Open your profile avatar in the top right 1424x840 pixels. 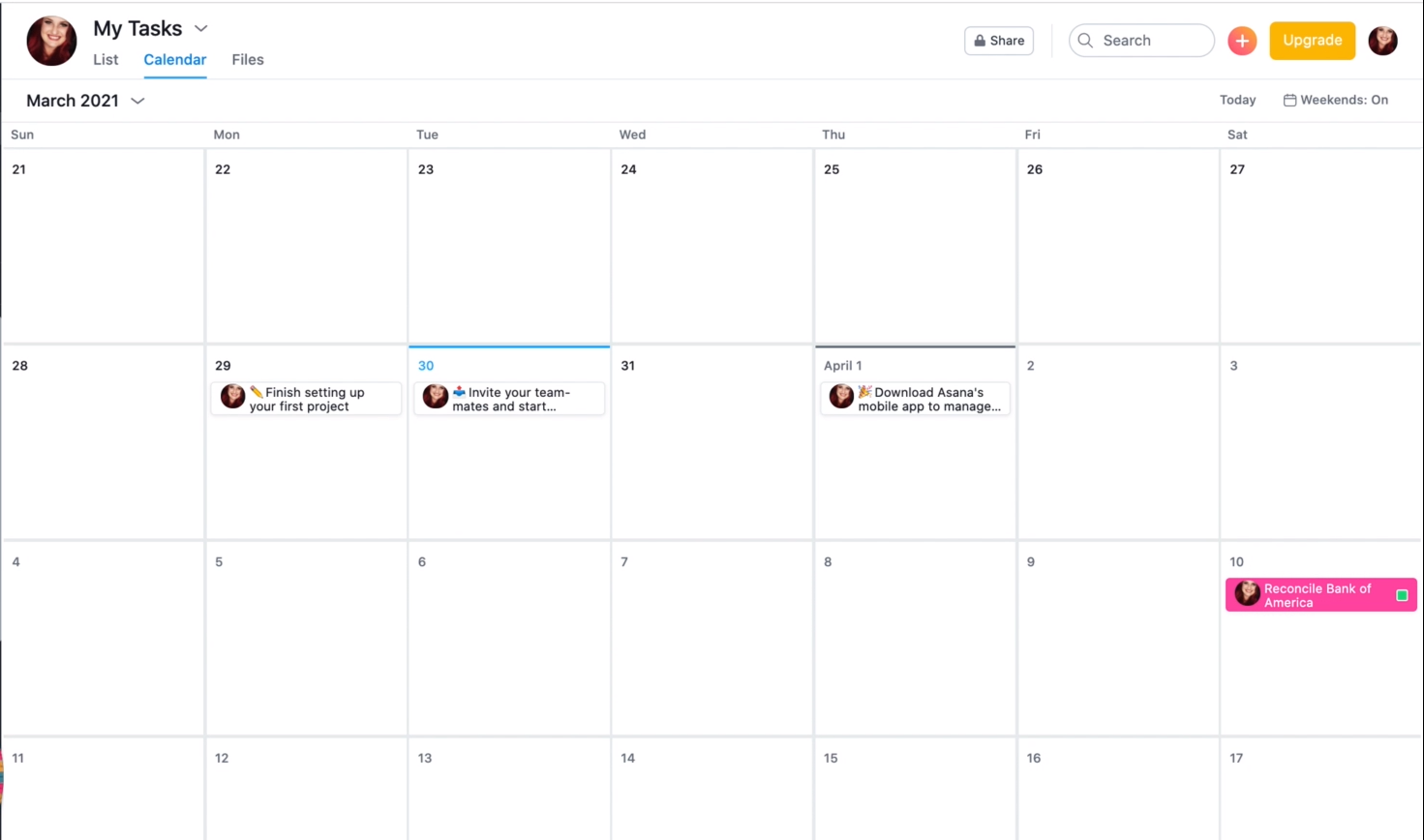tap(1382, 40)
